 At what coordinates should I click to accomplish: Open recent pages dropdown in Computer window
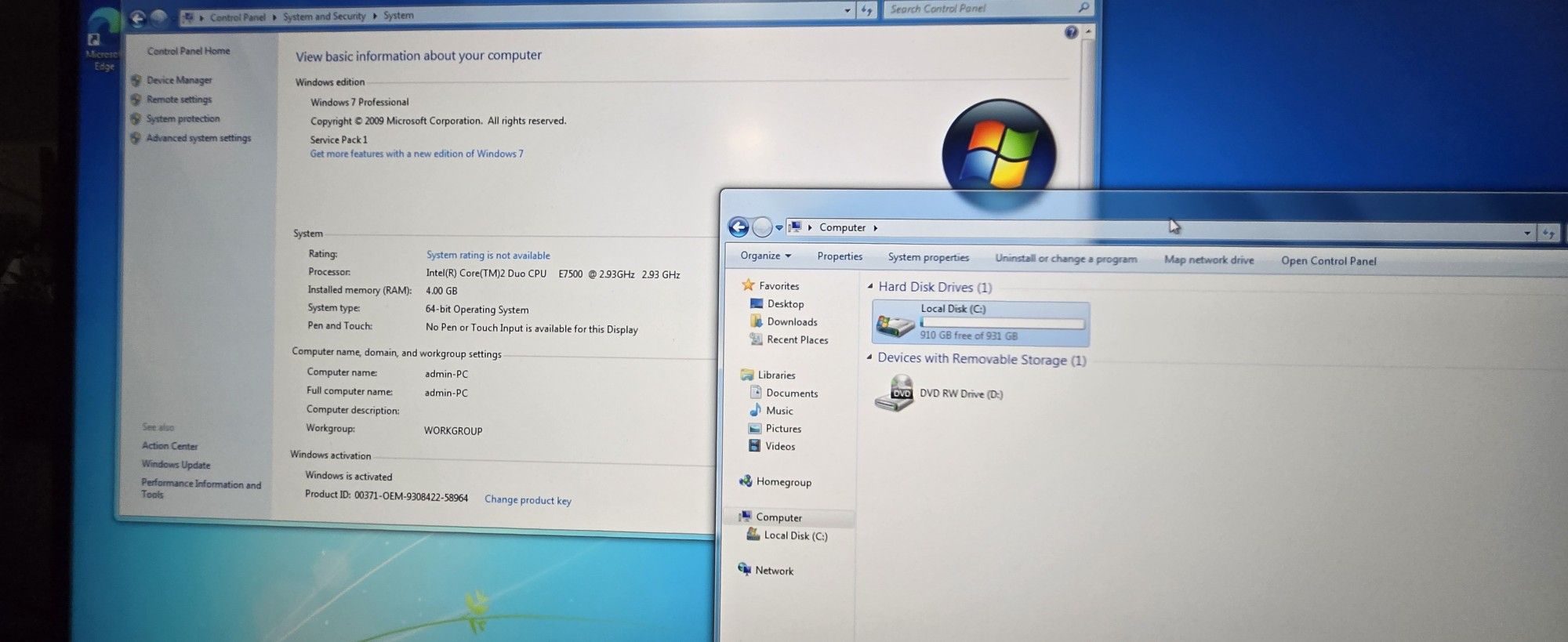point(779,228)
